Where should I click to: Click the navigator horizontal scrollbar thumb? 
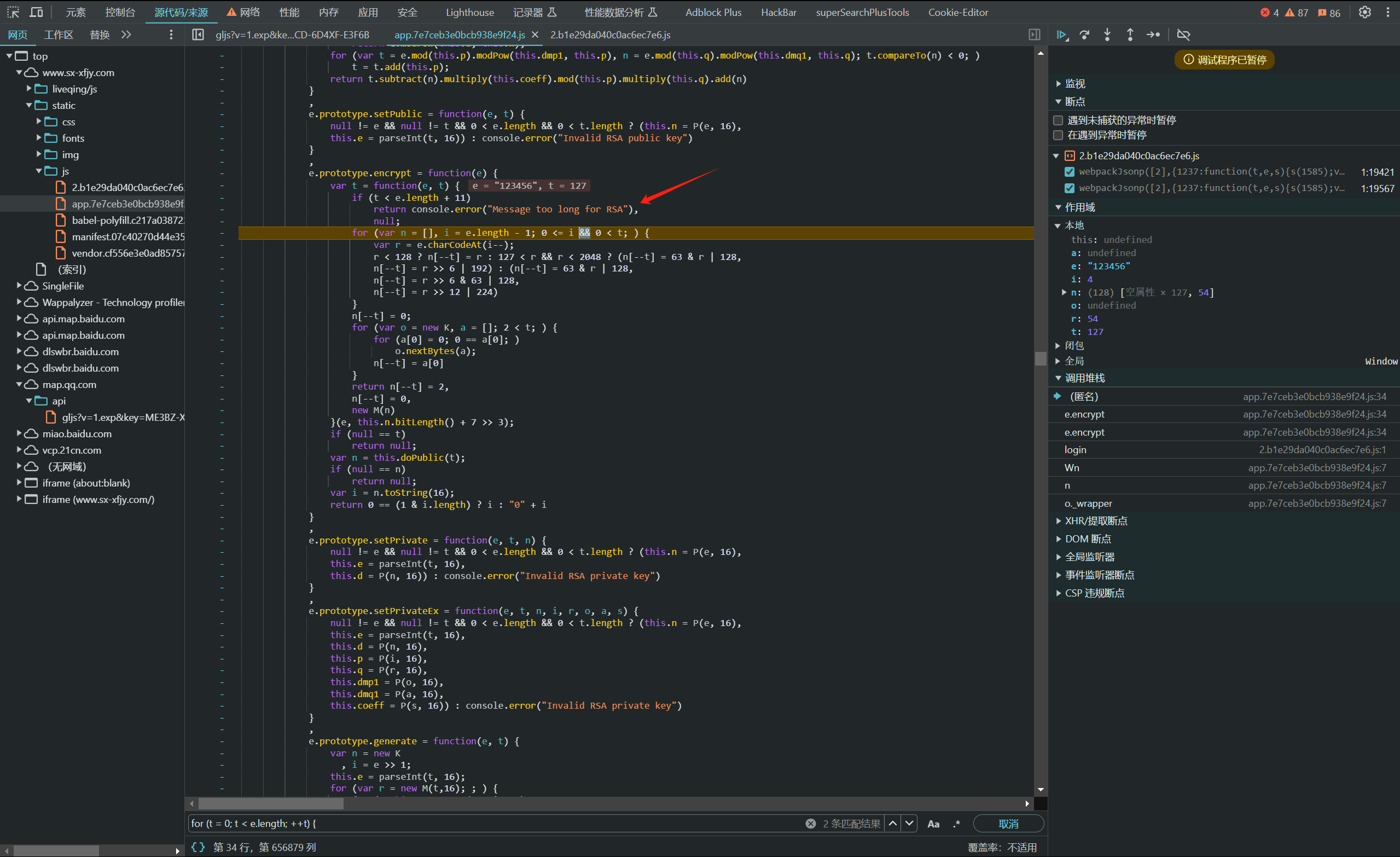(x=56, y=851)
